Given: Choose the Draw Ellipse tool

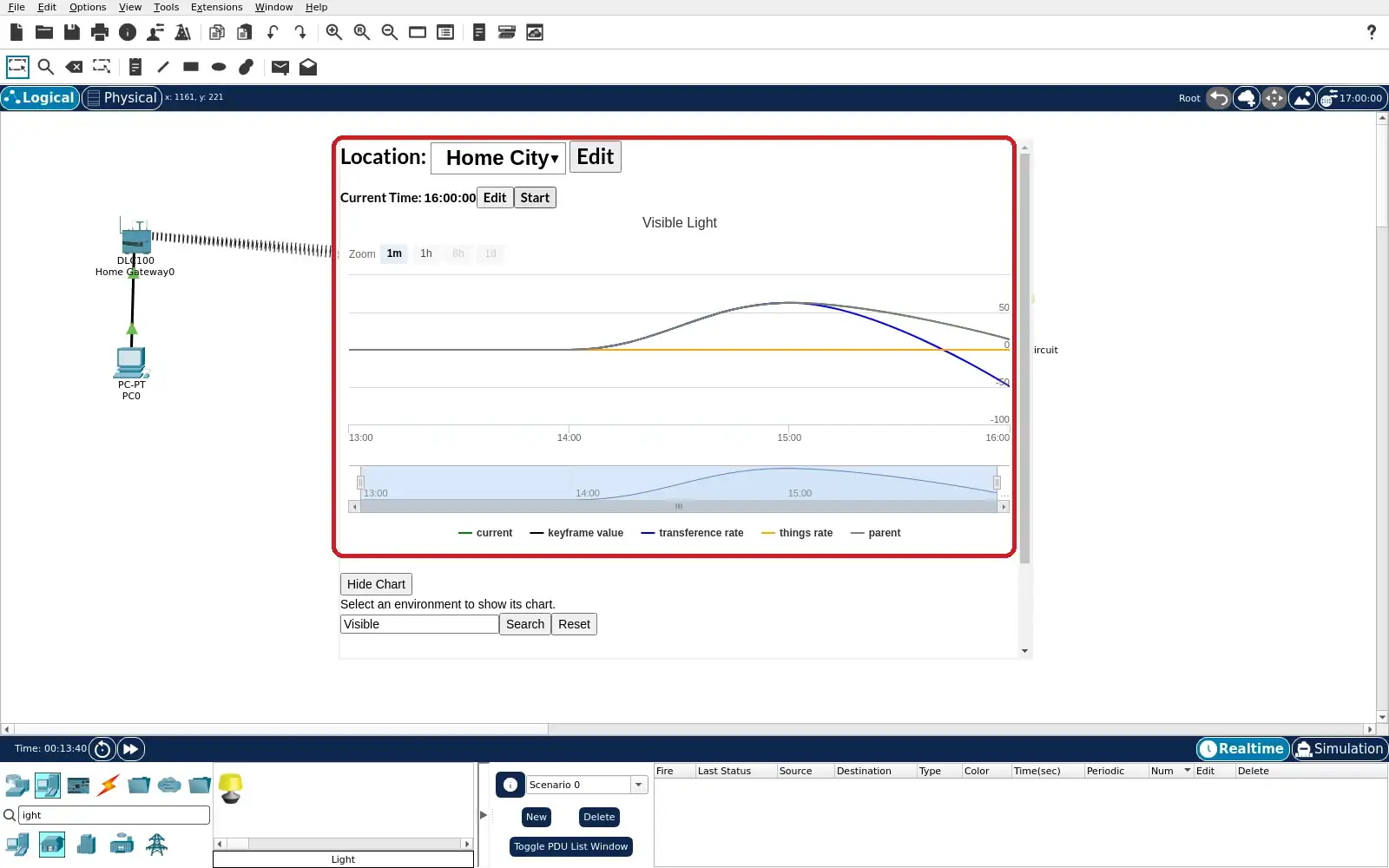Looking at the screenshot, I should coord(219,67).
